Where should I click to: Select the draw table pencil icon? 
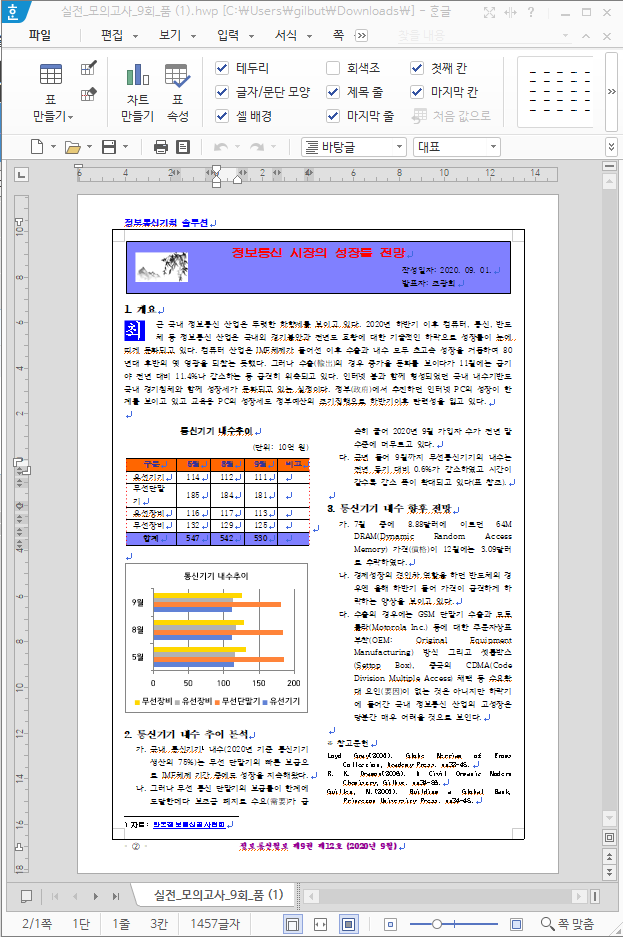click(x=88, y=68)
